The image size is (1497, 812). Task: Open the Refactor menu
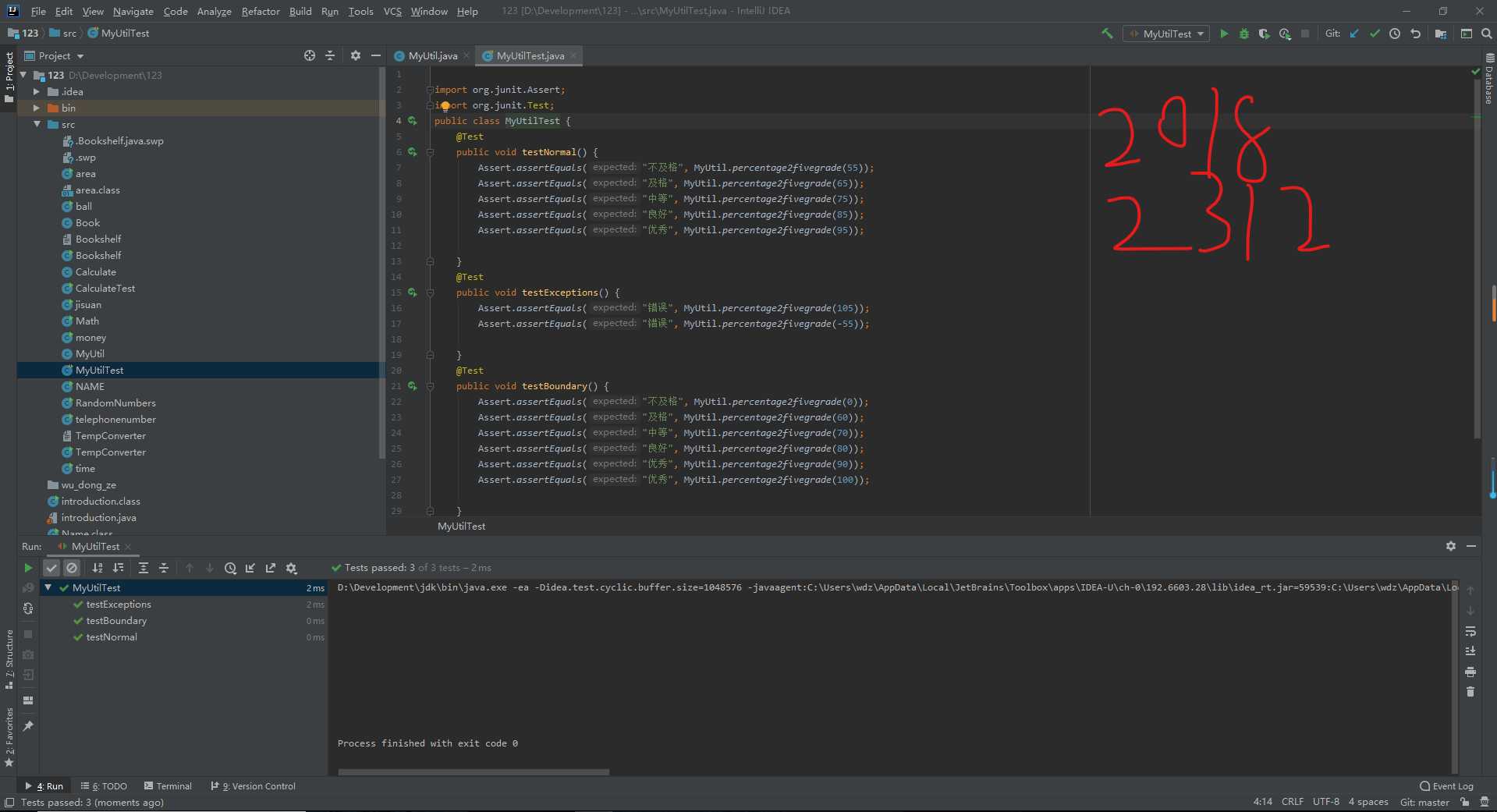click(x=261, y=11)
